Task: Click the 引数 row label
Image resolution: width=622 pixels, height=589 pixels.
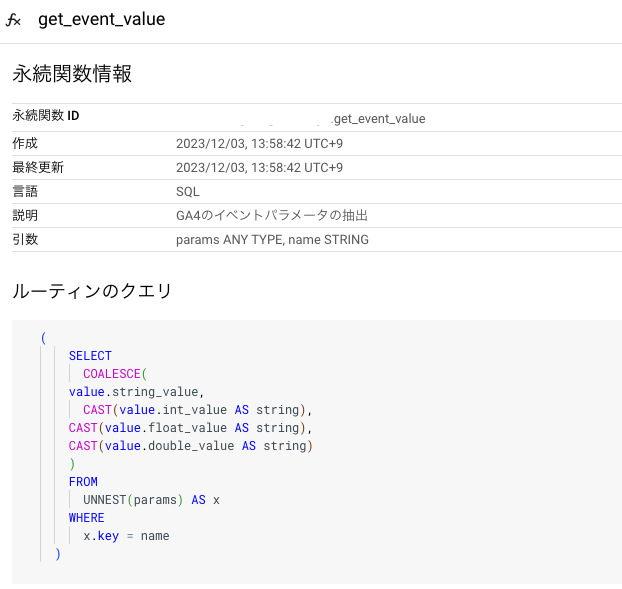Action: 25,239
